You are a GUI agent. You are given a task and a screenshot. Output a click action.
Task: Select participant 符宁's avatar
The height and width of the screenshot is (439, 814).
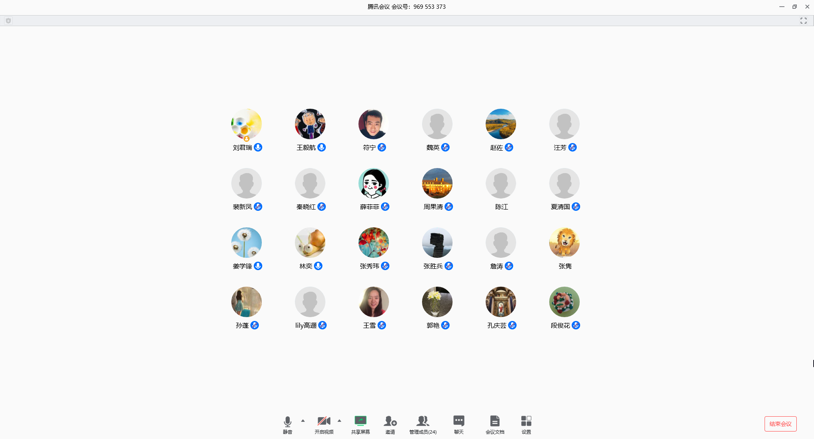click(373, 124)
